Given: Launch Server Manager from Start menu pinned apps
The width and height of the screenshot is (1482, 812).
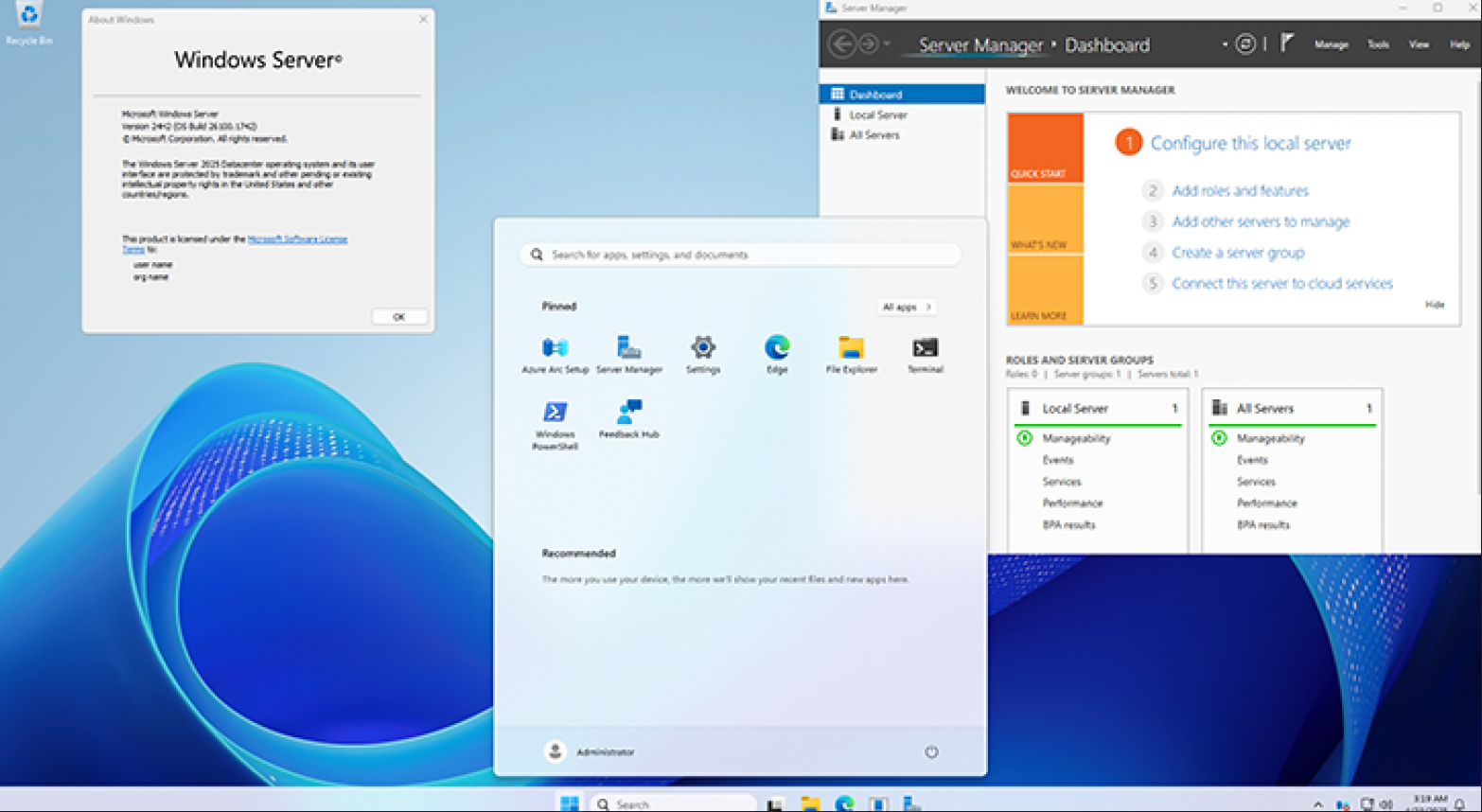Looking at the screenshot, I should (629, 355).
